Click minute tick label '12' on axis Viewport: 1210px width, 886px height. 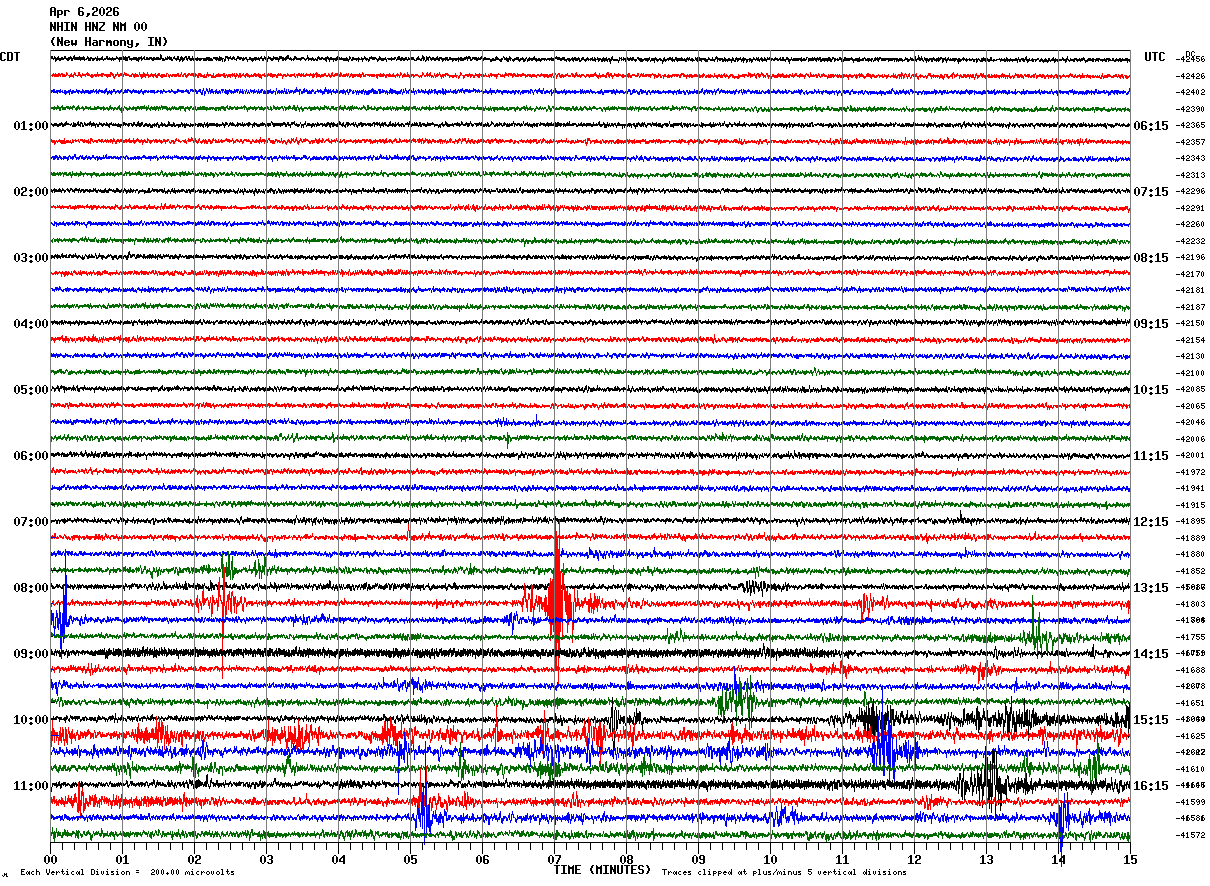[x=914, y=859]
